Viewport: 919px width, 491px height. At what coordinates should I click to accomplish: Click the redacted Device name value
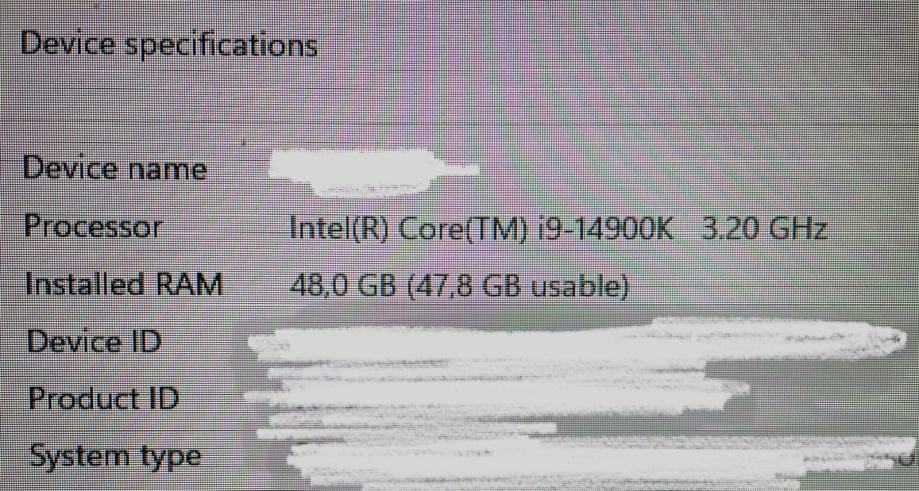pos(373,171)
